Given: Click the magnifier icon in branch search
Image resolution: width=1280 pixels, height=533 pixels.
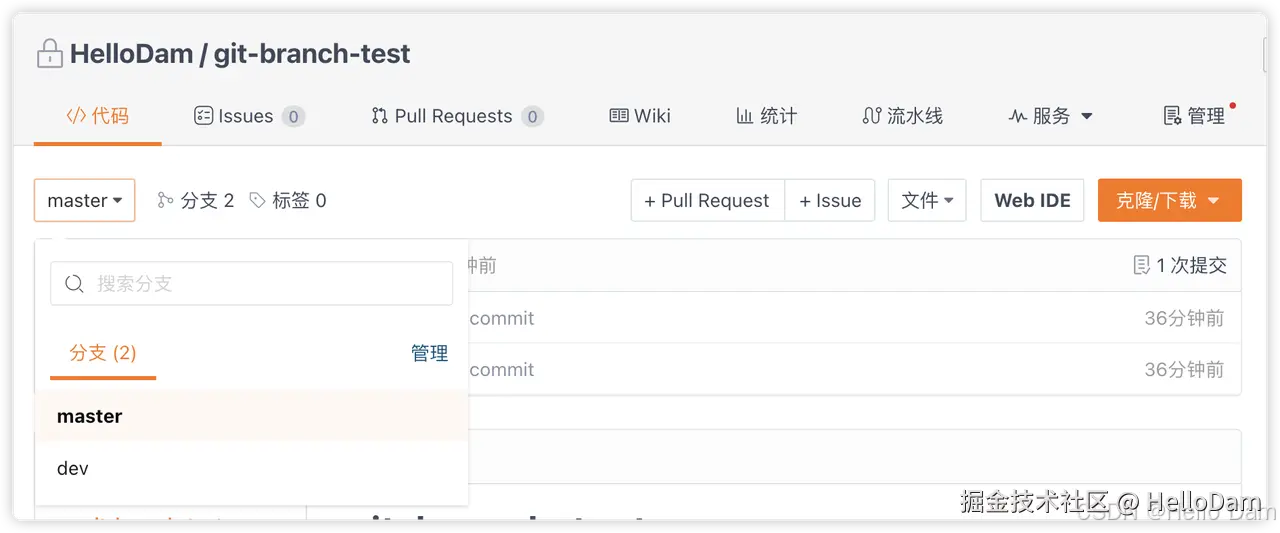Looking at the screenshot, I should [74, 284].
